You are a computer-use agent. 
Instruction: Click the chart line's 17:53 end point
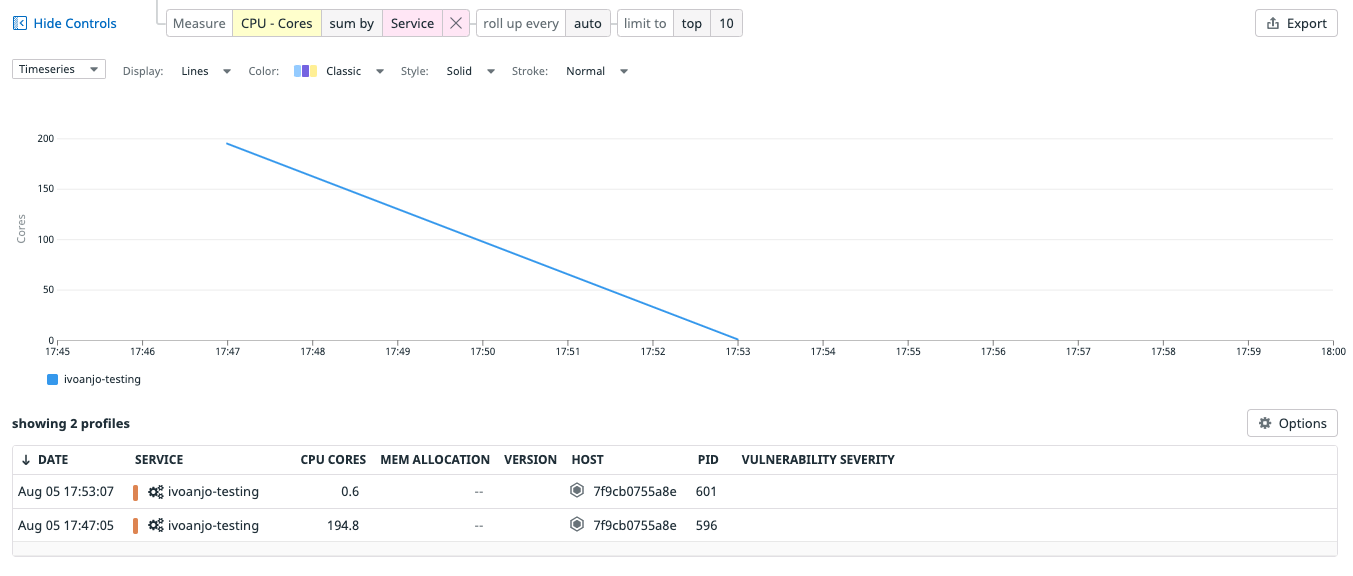tap(738, 339)
